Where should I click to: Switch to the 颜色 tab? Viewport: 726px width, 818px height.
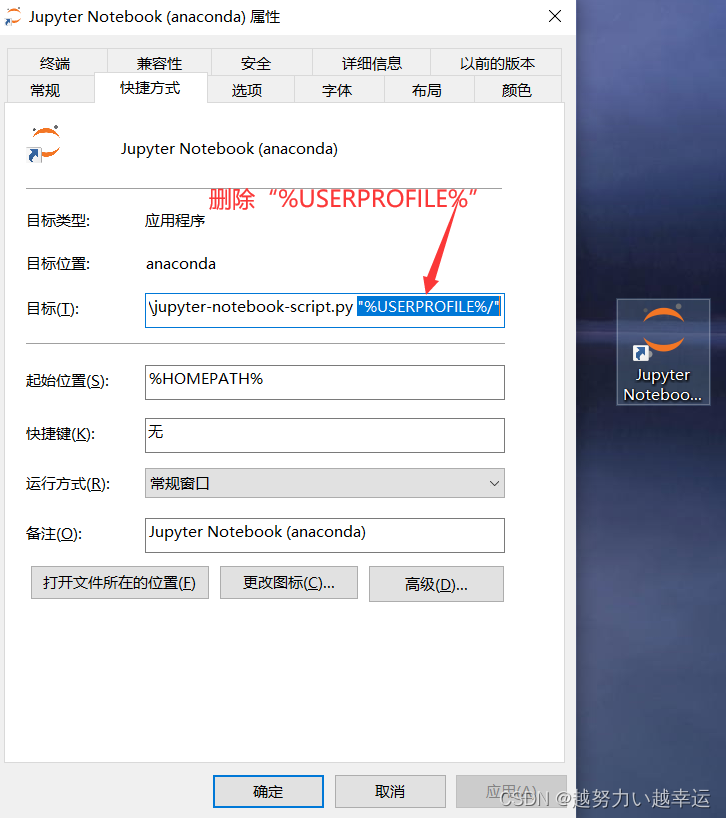[x=518, y=90]
